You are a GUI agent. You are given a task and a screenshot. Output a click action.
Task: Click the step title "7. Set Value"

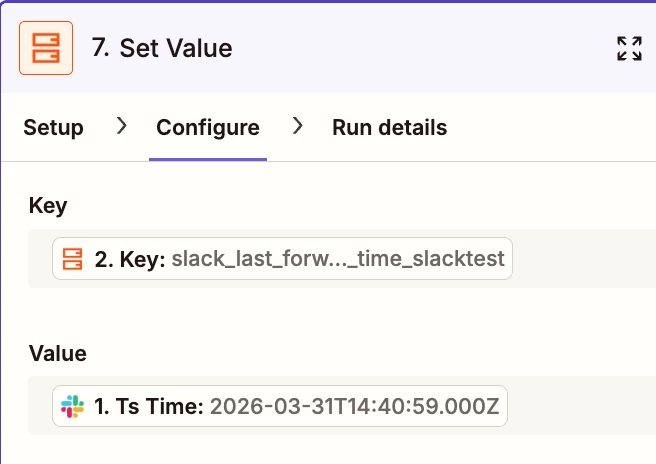coord(161,48)
